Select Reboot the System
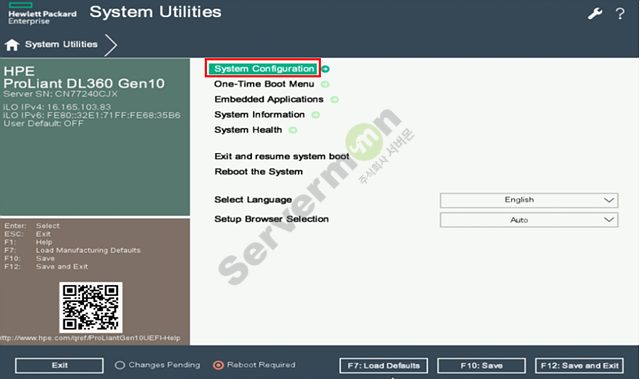Screen dimensions: 640x379 258,171
